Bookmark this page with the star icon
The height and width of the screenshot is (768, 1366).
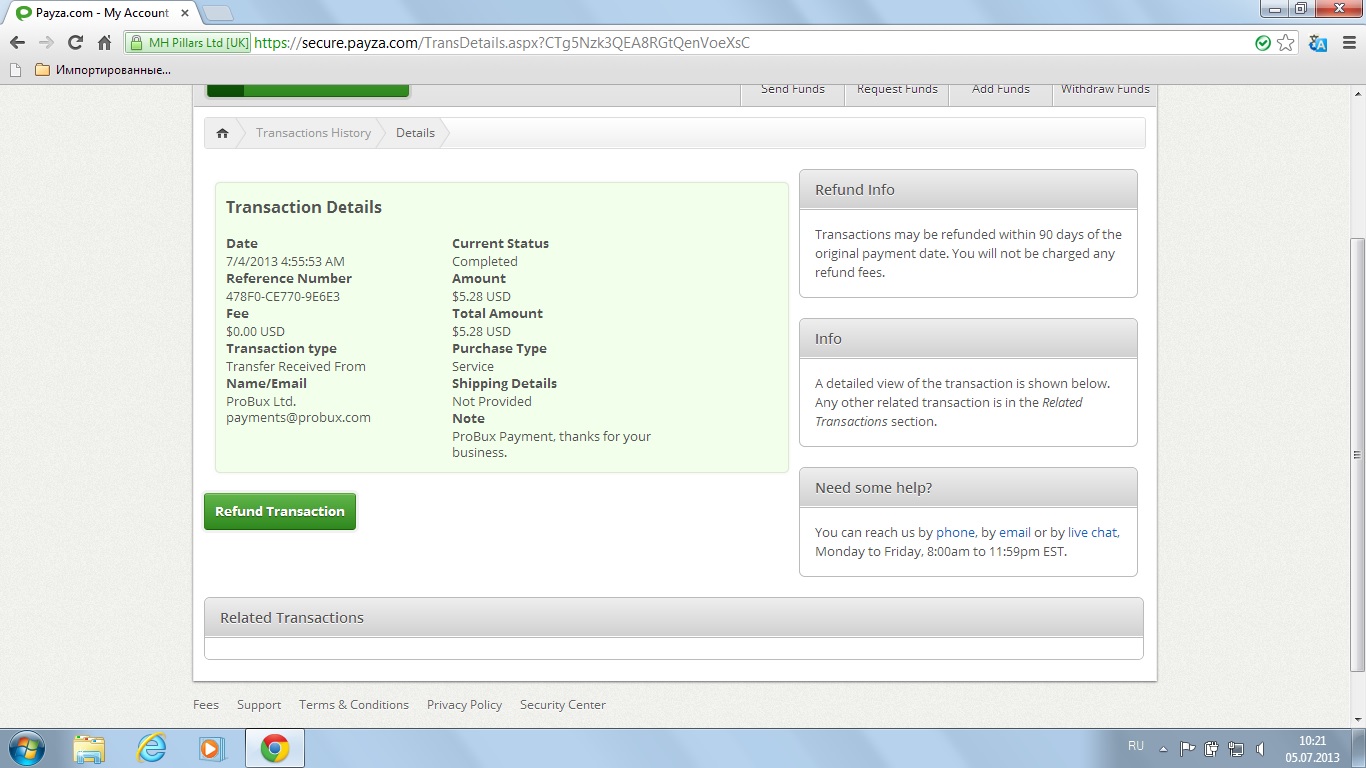[x=1286, y=43]
